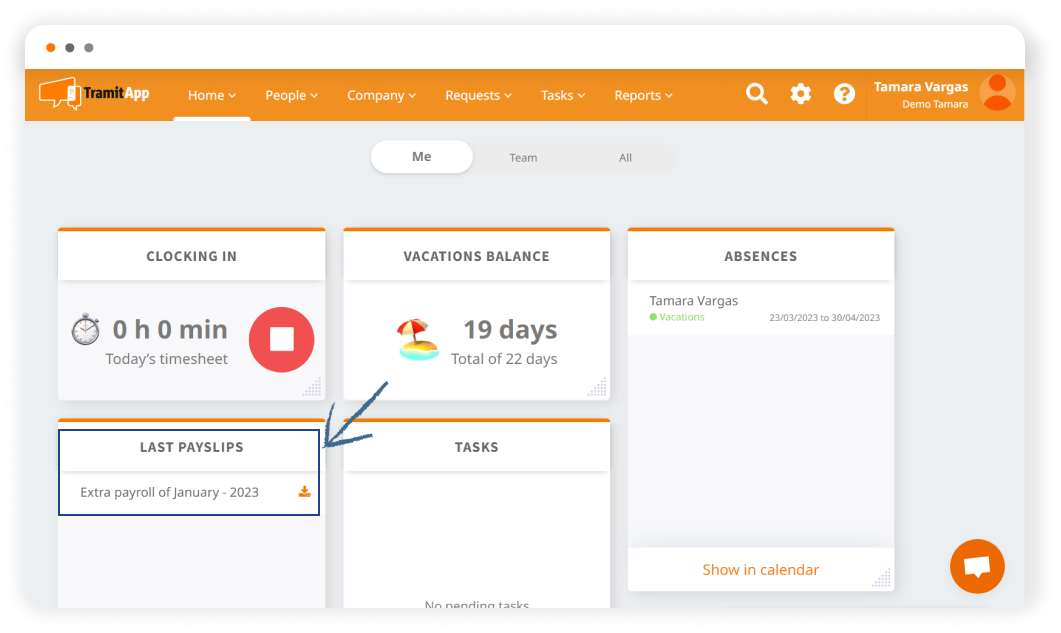Switch view to All
Viewport: 1061px width, 633px height.
[625, 158]
